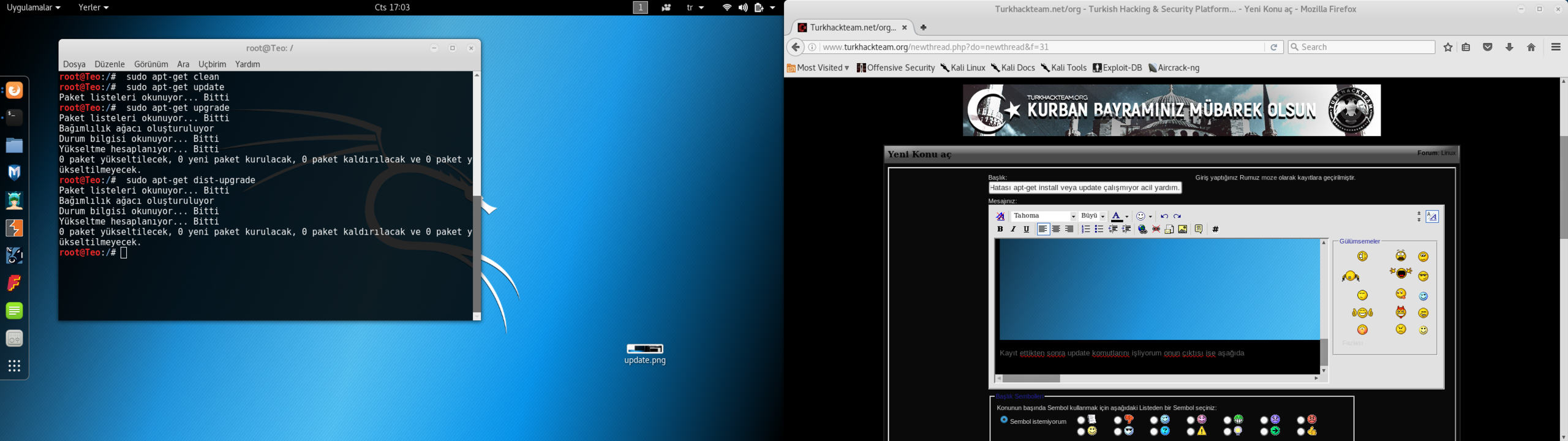
Task: Select the green arrow symbol radio
Action: [x=1264, y=432]
